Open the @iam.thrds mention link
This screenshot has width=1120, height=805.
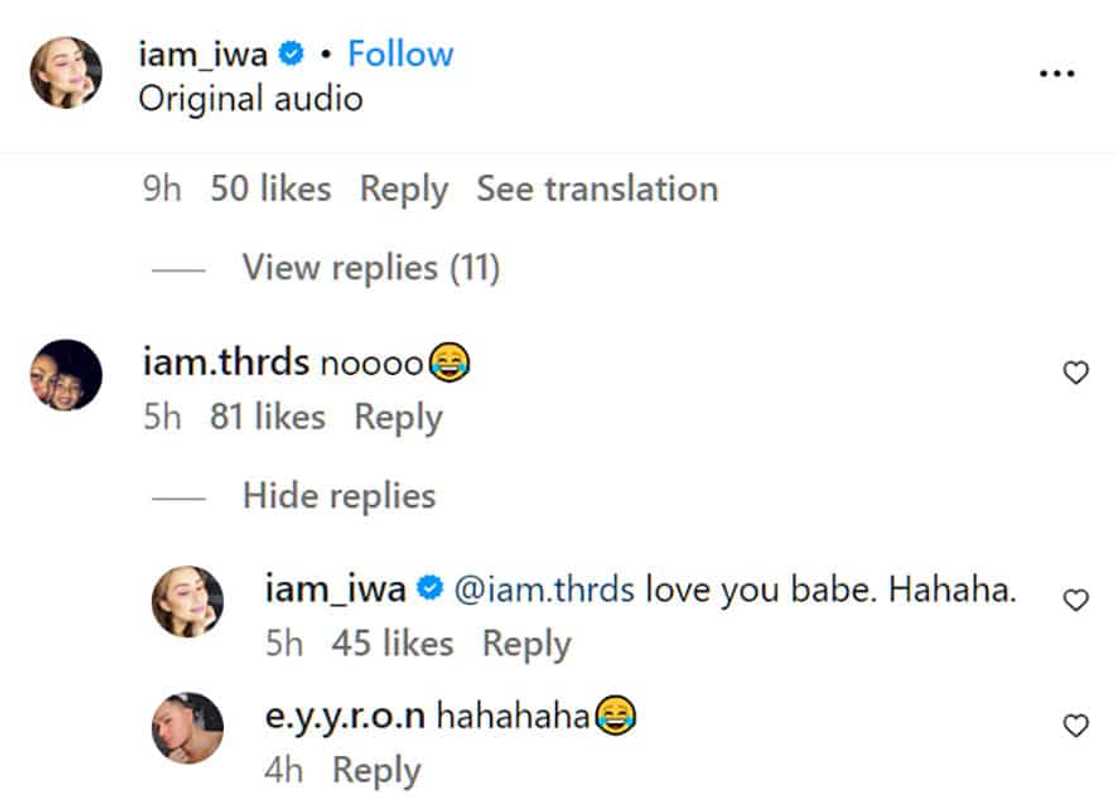click(544, 590)
